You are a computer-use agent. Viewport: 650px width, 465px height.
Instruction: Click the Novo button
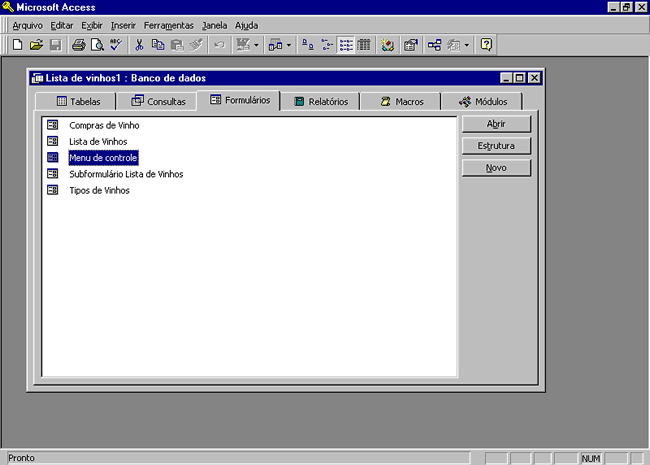pyautogui.click(x=496, y=168)
